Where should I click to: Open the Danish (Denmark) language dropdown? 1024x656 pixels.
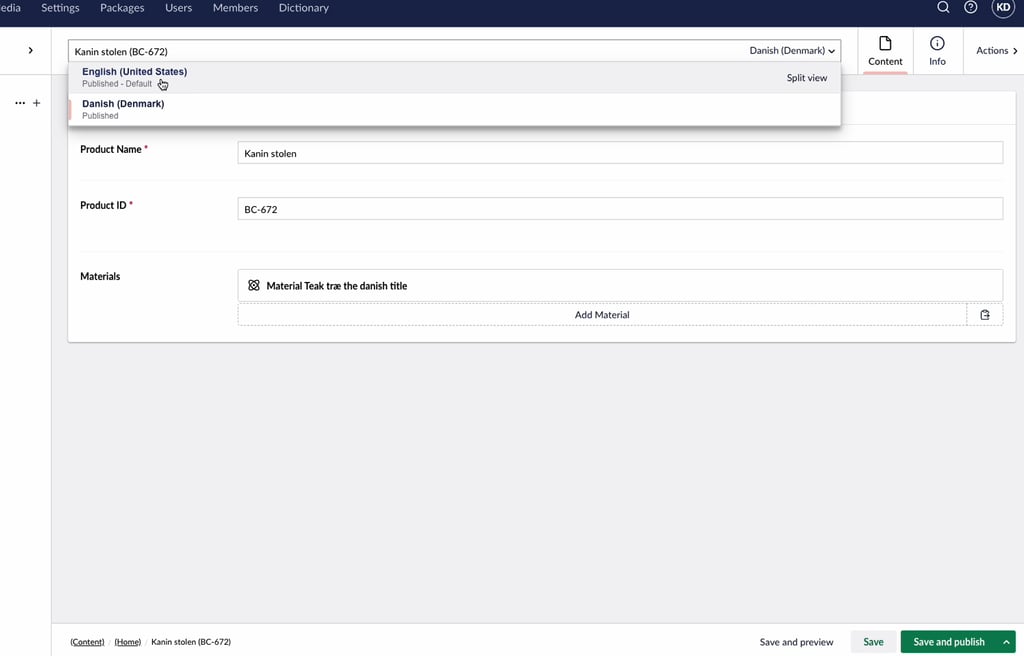(788, 51)
